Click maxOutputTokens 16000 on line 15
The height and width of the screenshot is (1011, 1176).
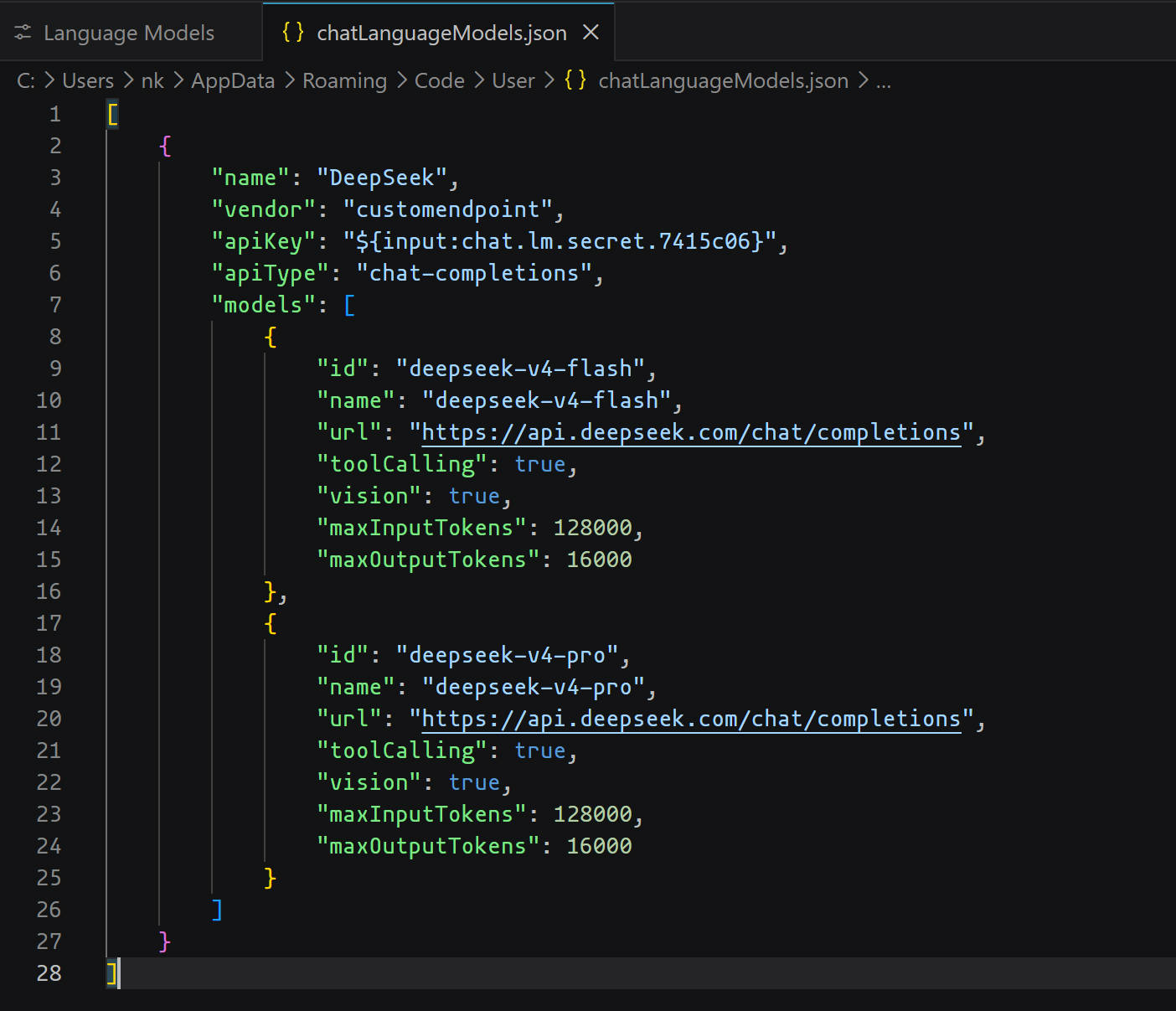600,560
